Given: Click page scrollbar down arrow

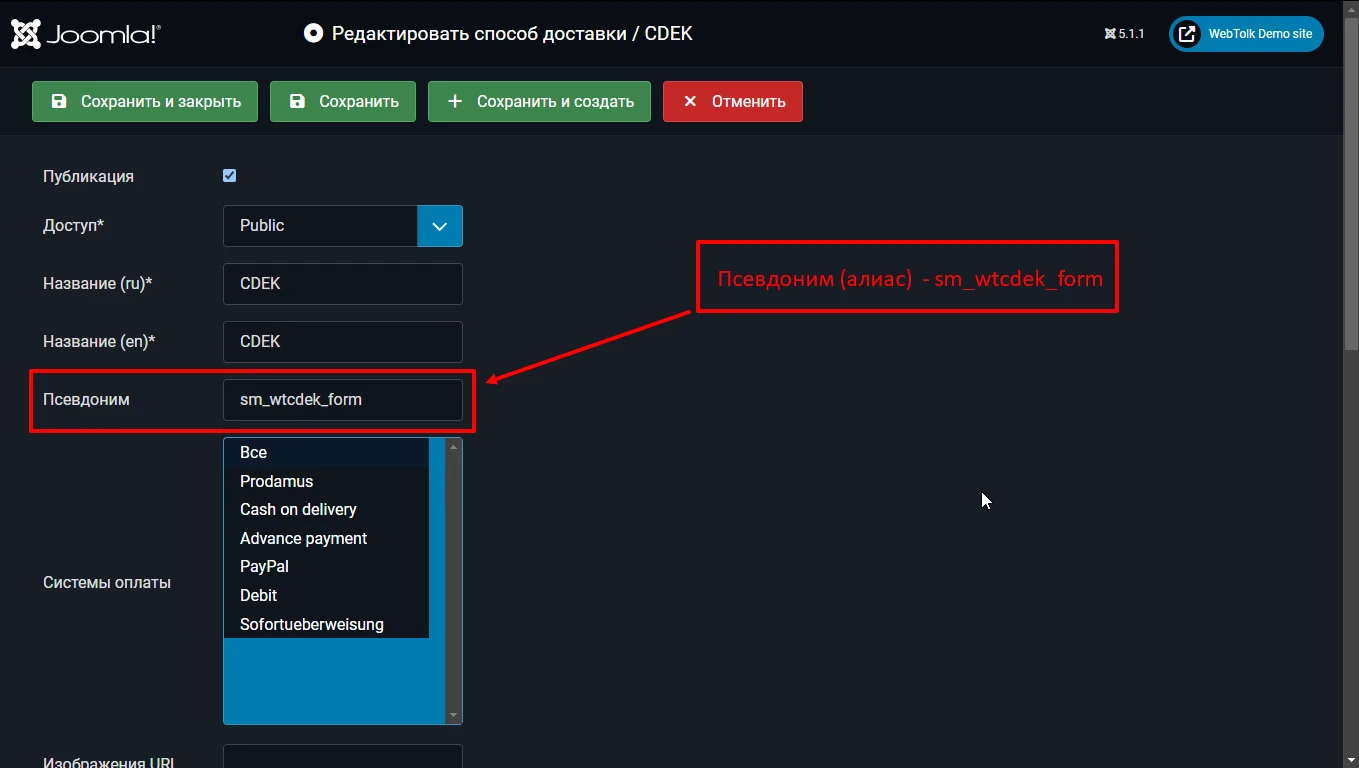Looking at the screenshot, I should click(1351, 760).
